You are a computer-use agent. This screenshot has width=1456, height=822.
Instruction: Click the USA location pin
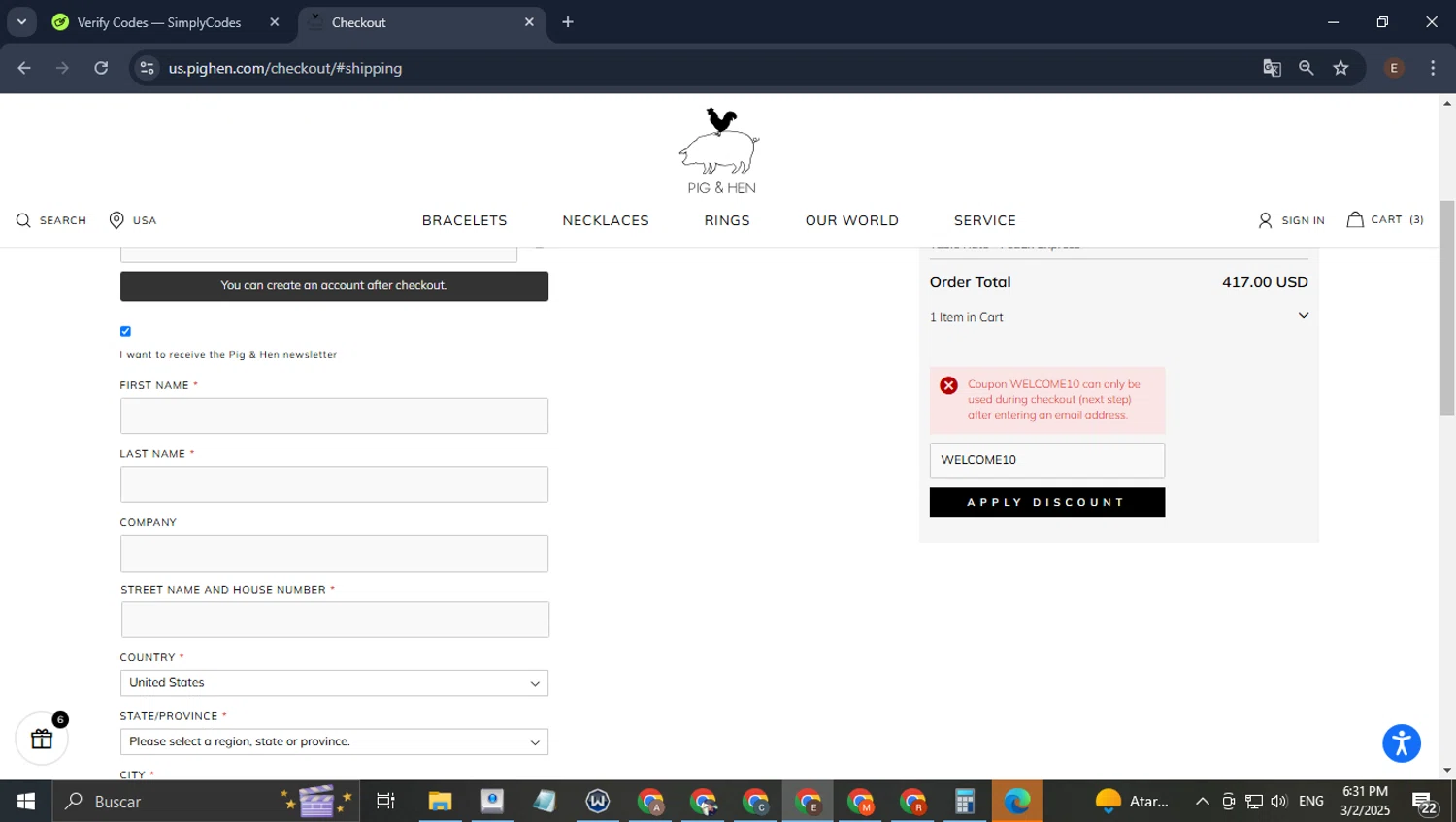(x=116, y=220)
